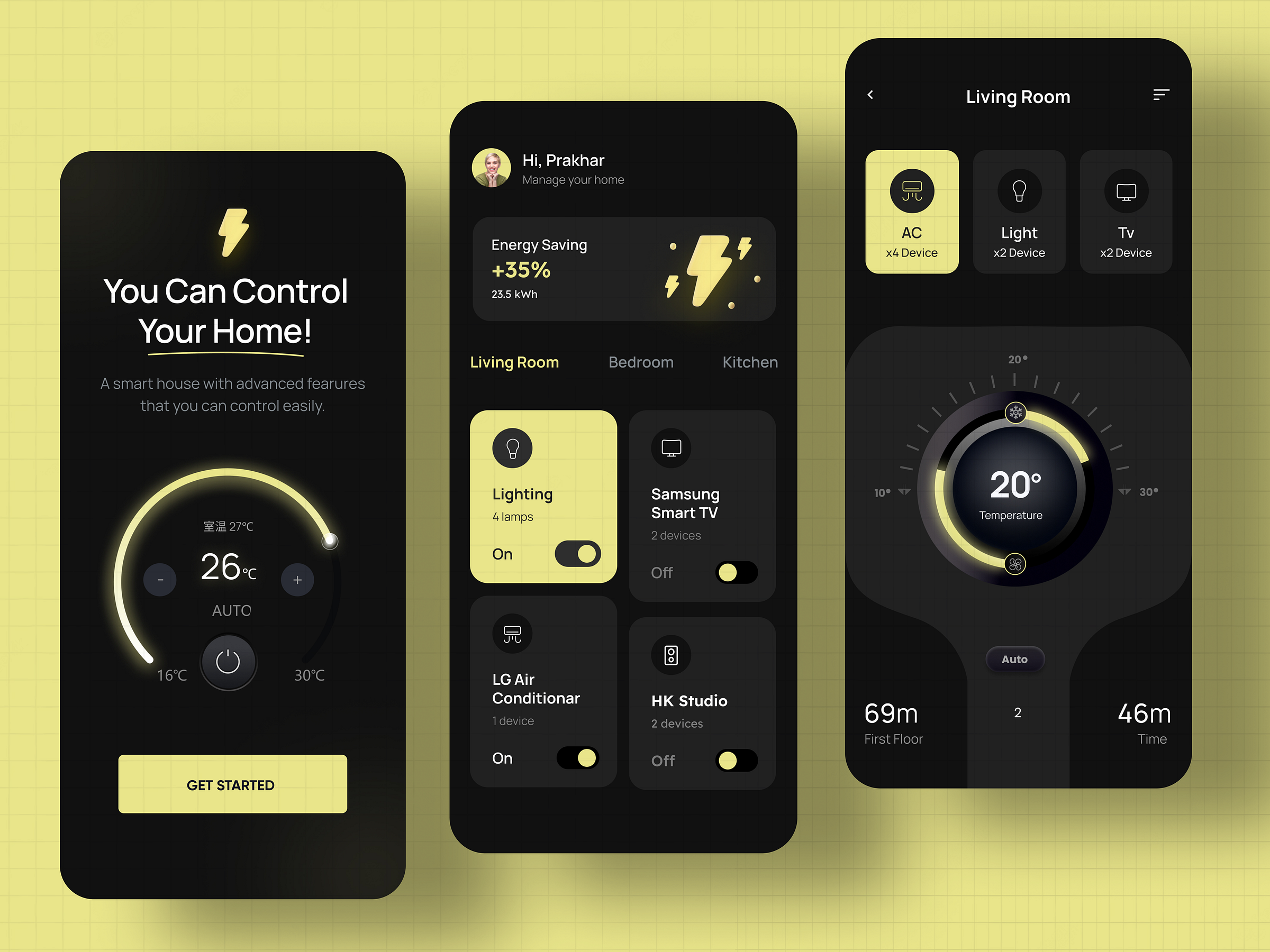Toggle the LG Air Conditioner On switch

[578, 758]
